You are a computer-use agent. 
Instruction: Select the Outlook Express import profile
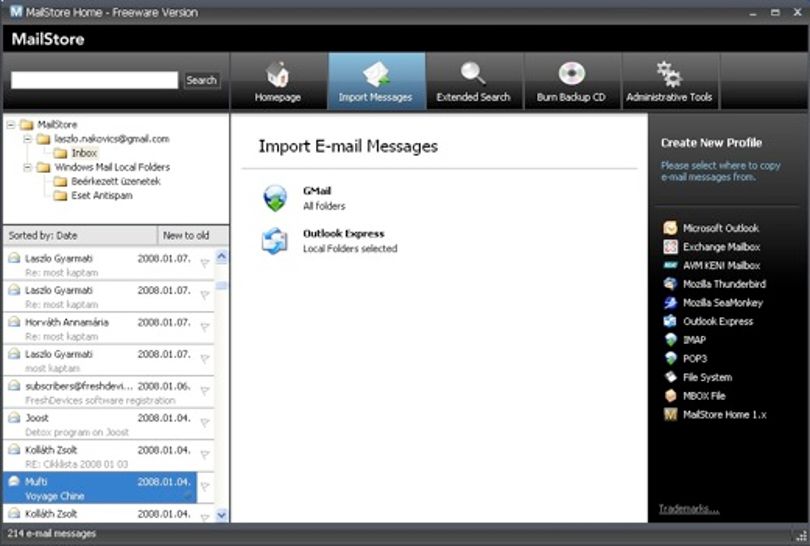[x=330, y=241]
